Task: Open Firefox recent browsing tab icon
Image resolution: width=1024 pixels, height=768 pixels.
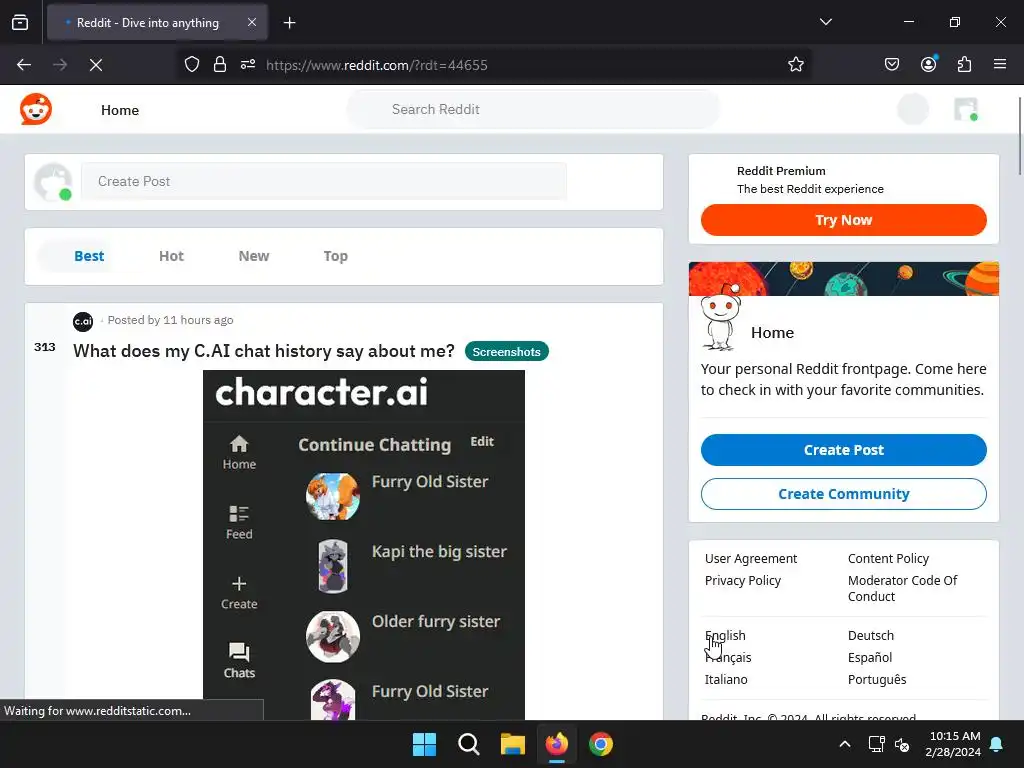Action: coord(20,23)
